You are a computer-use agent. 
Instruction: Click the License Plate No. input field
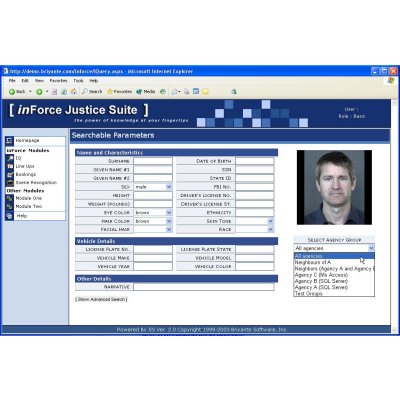tap(153, 249)
